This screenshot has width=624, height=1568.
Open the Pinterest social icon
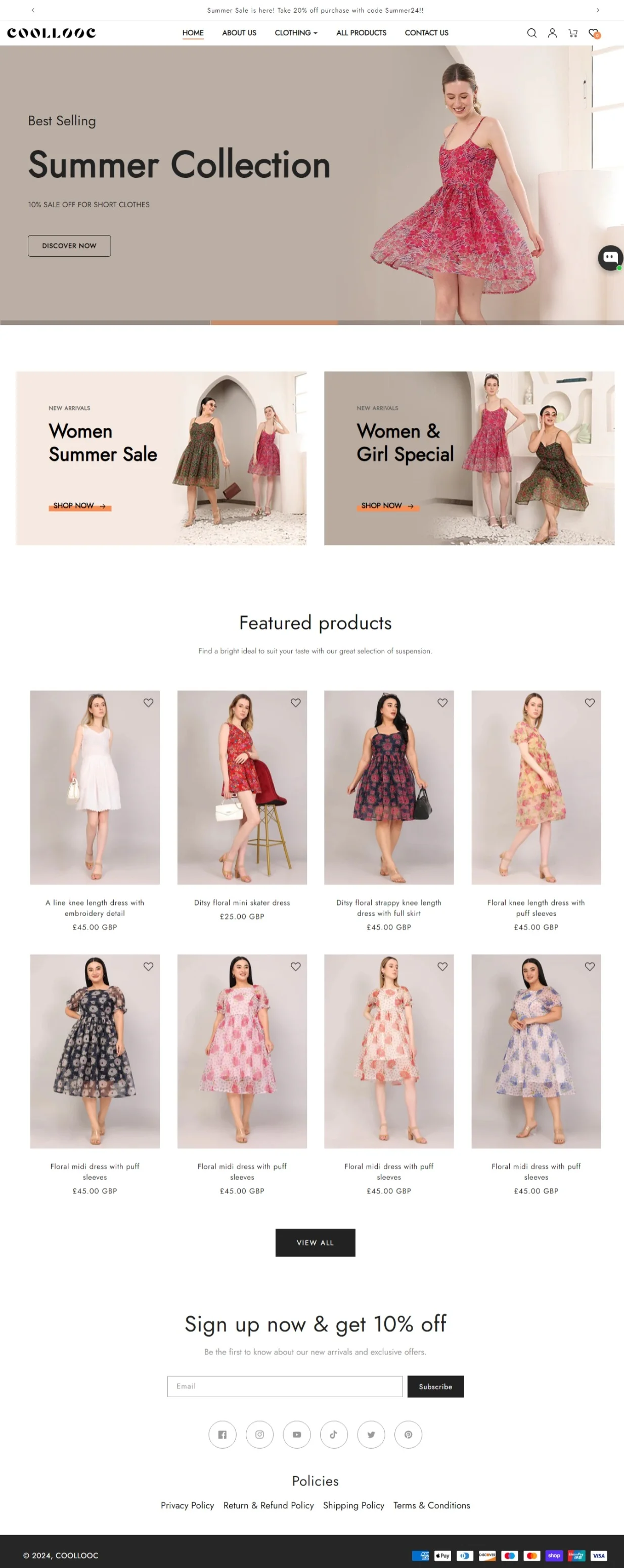point(408,1435)
